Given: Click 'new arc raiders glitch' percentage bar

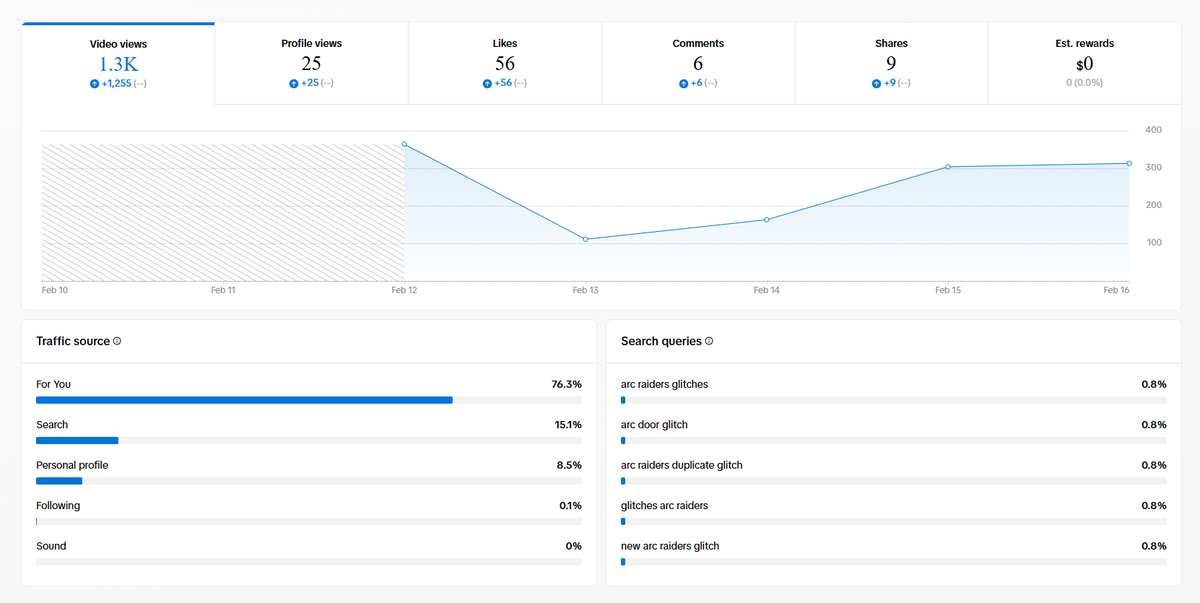Looking at the screenshot, I should (893, 562).
